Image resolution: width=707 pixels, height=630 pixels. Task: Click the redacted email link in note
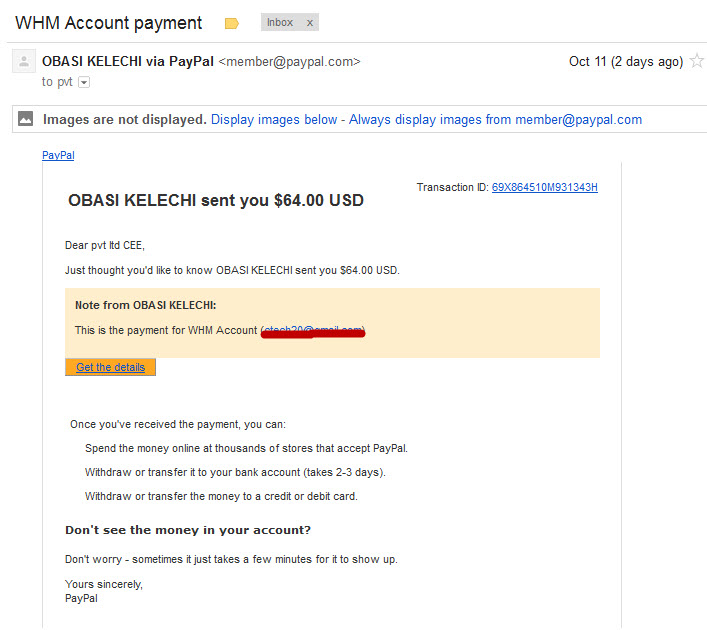pos(313,331)
